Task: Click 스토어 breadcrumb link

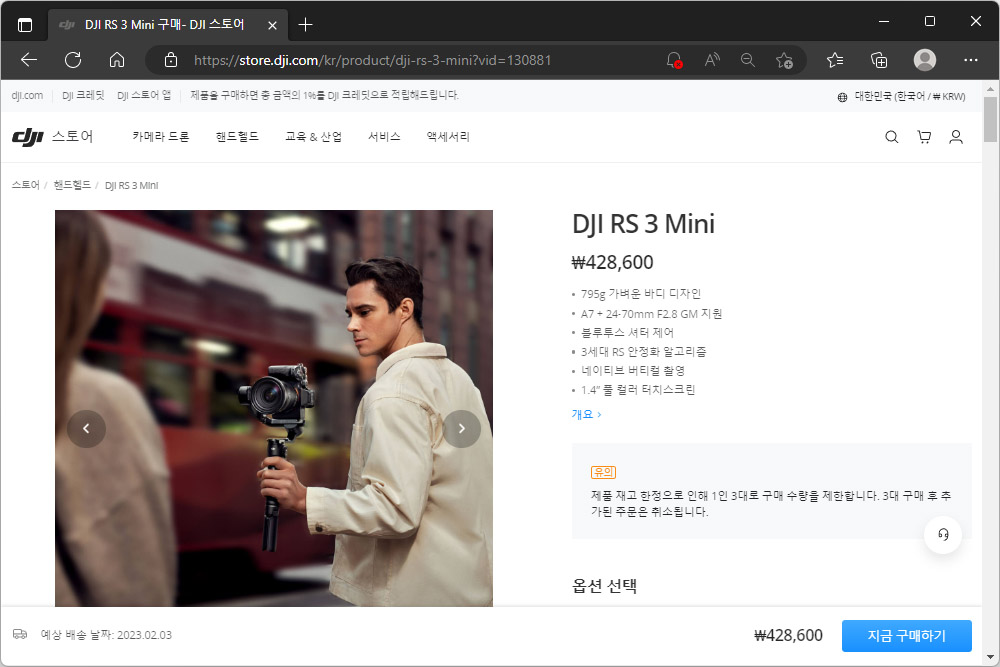Action: click(26, 185)
